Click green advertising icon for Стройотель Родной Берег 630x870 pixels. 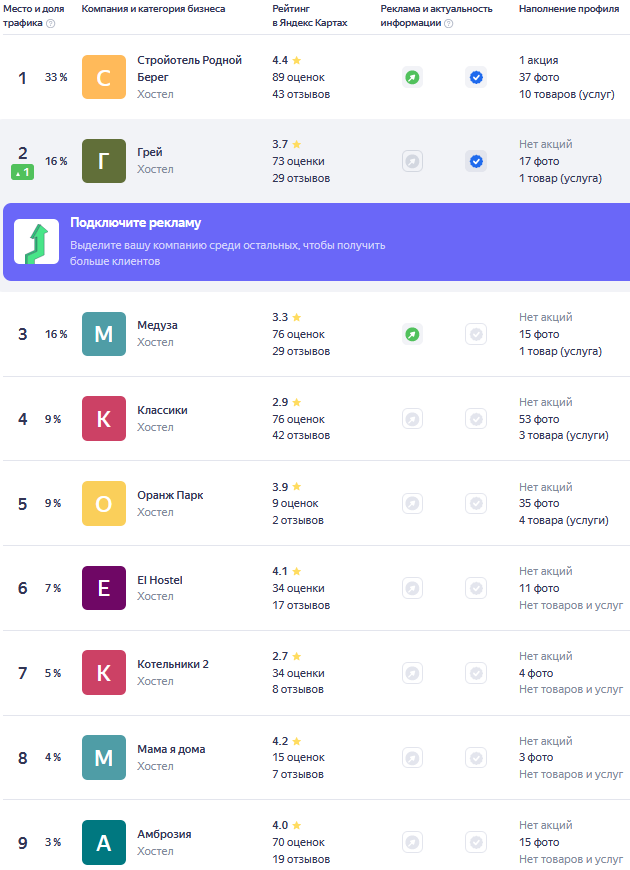tap(412, 77)
